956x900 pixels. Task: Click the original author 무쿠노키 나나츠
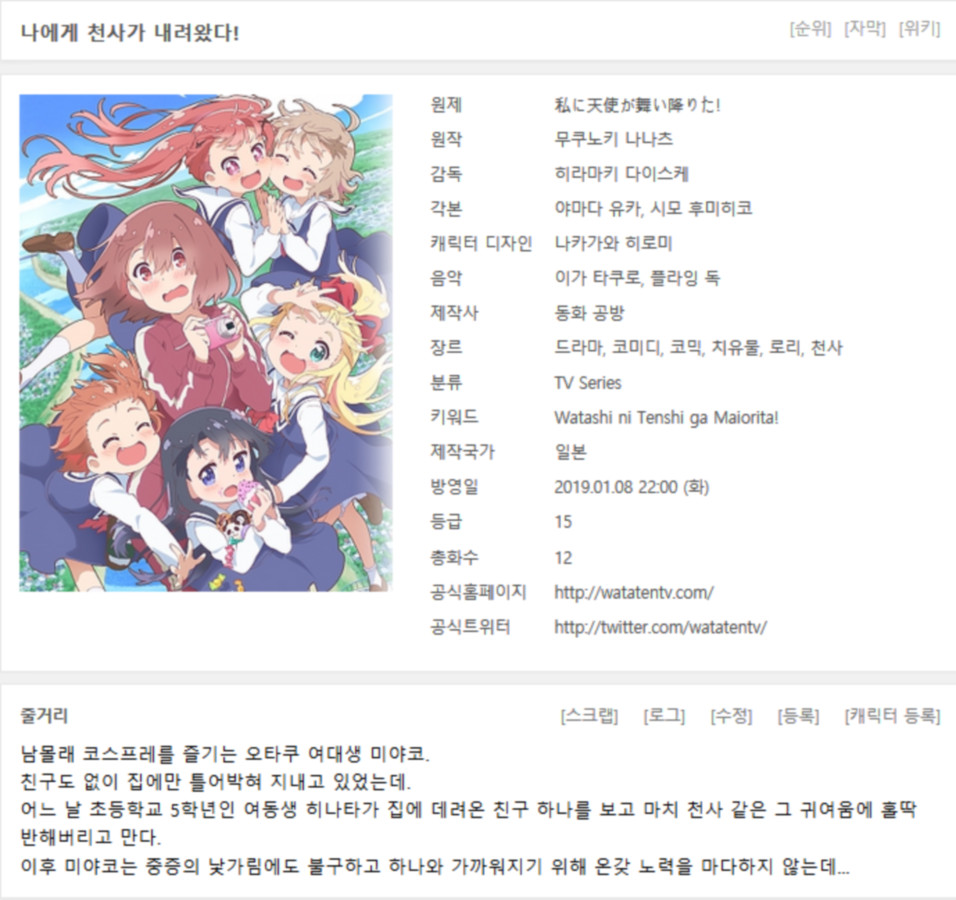tap(613, 139)
